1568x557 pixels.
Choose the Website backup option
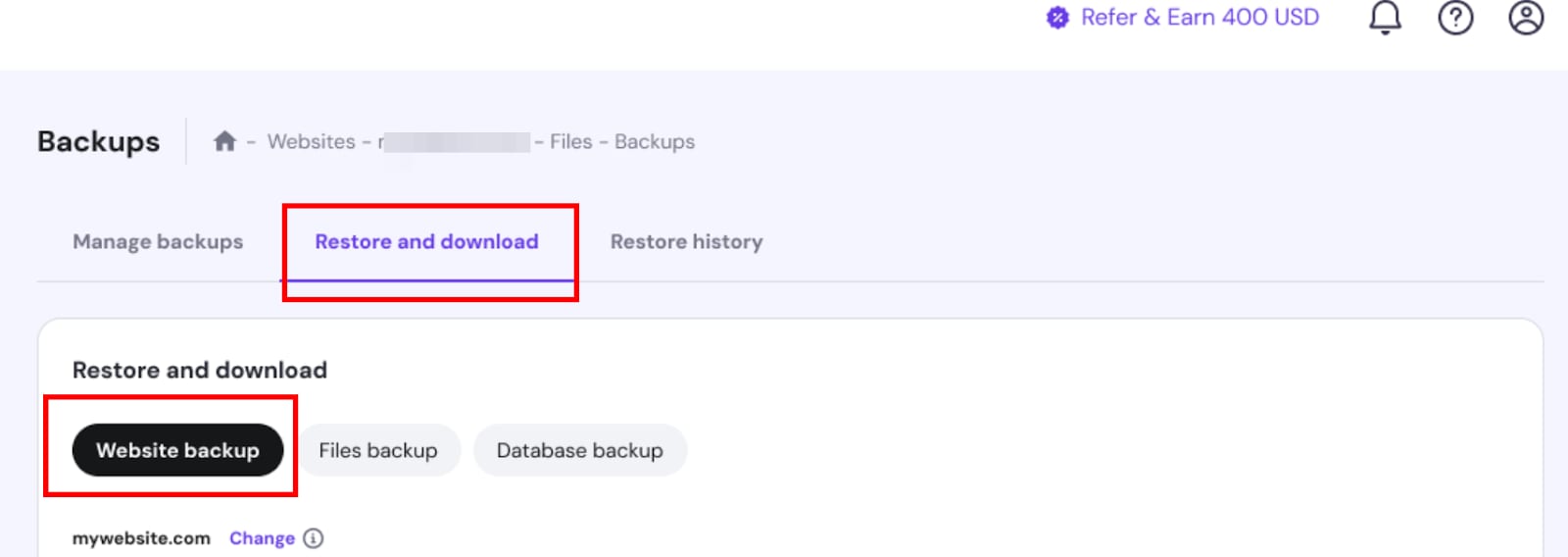177,450
